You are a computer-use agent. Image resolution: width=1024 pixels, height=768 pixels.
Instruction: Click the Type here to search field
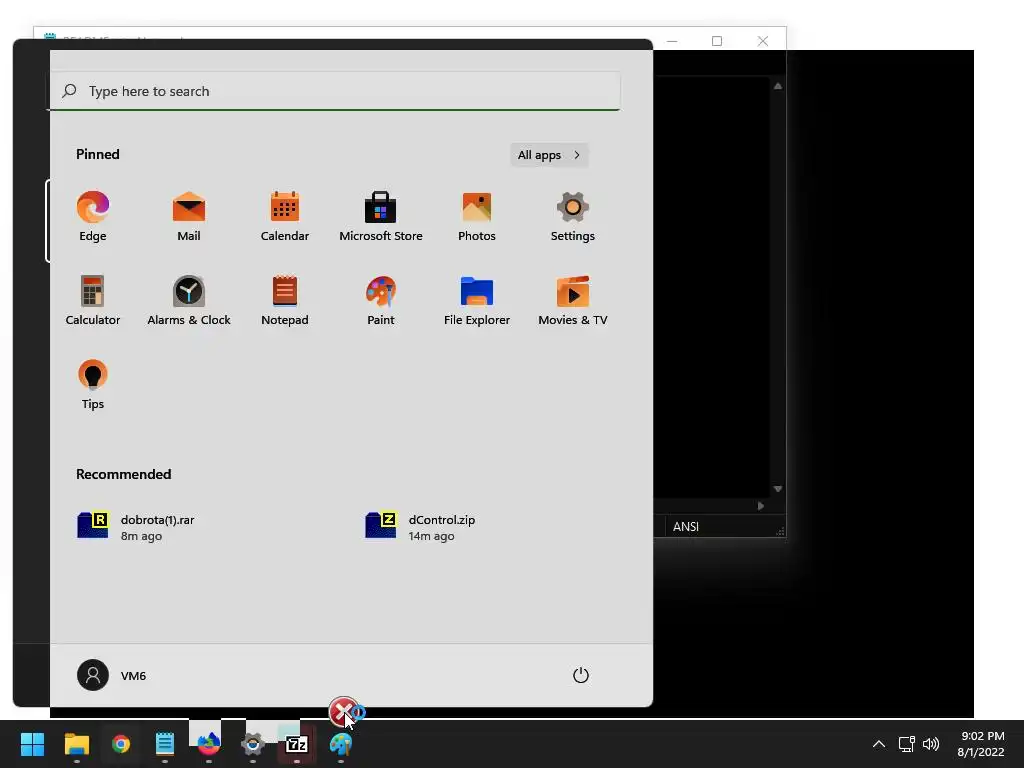335,91
